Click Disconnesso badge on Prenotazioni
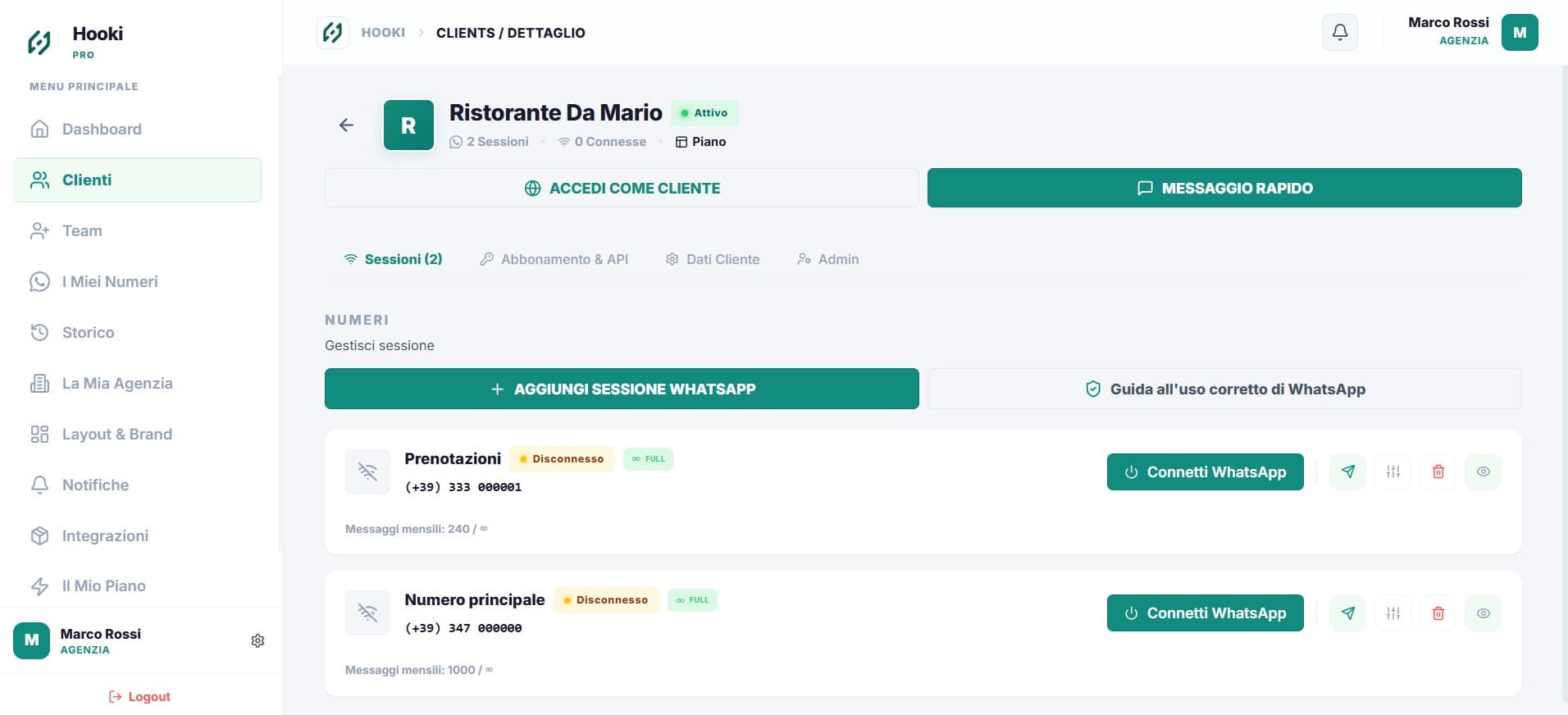 [x=562, y=458]
